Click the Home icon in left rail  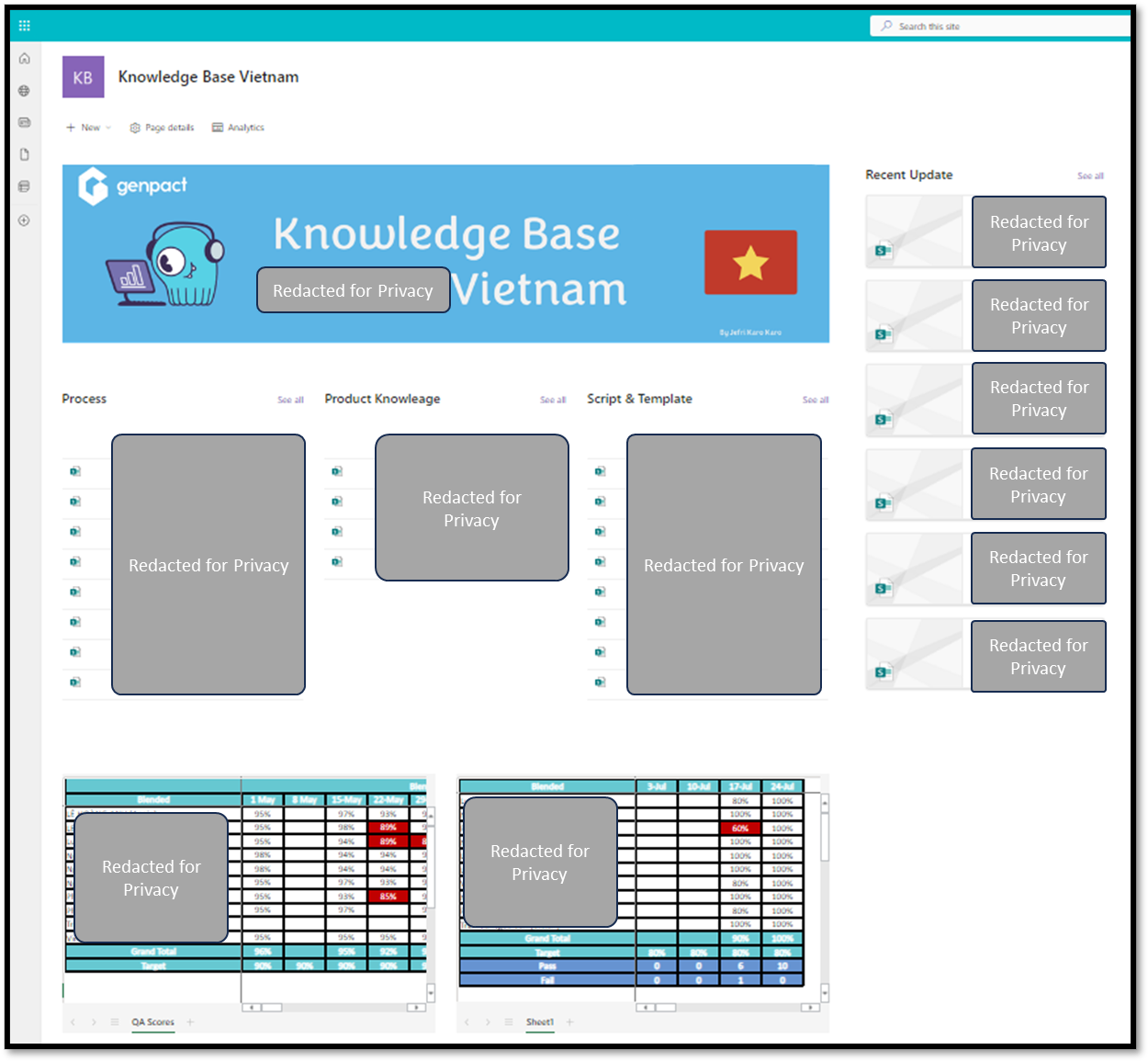(x=25, y=59)
